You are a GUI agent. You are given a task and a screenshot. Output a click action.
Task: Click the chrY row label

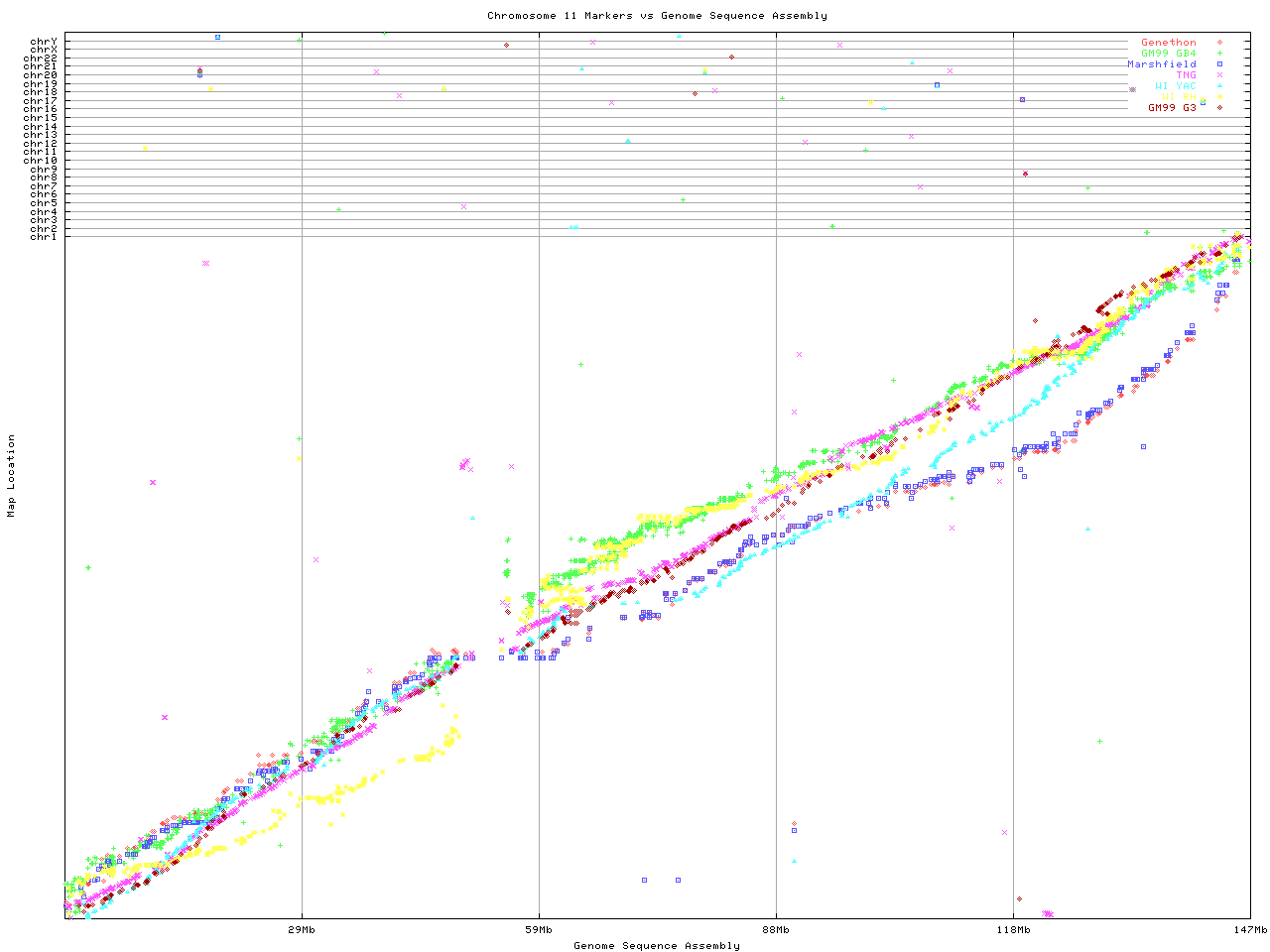tap(44, 42)
